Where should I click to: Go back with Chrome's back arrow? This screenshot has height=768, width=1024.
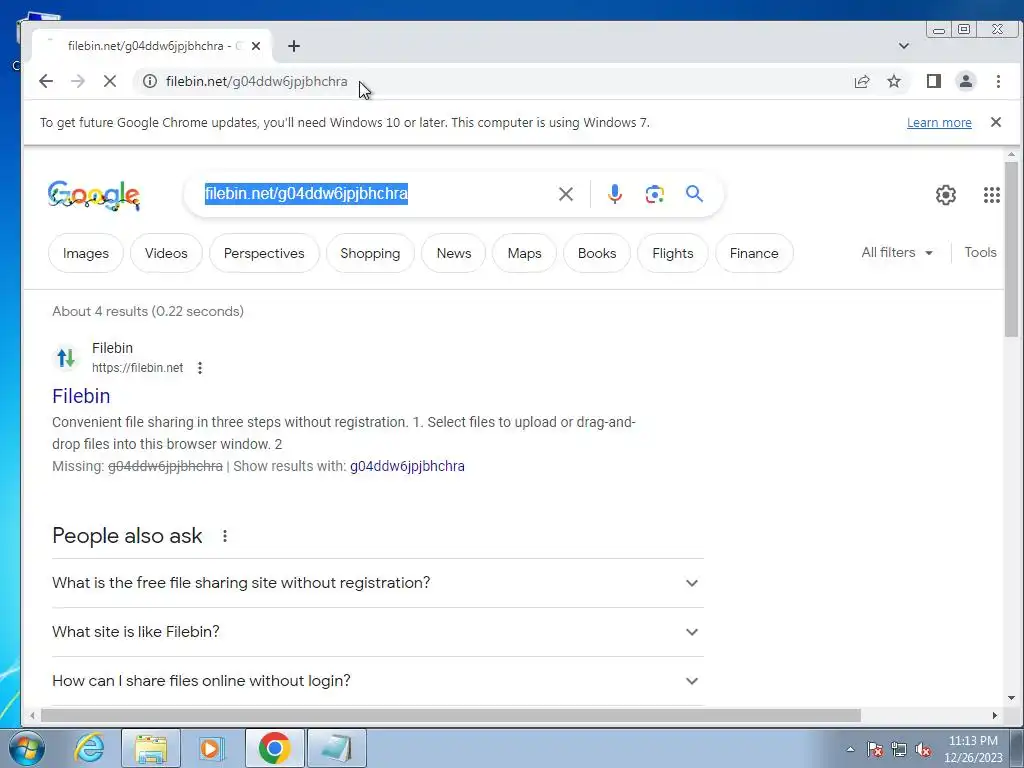coord(46,81)
